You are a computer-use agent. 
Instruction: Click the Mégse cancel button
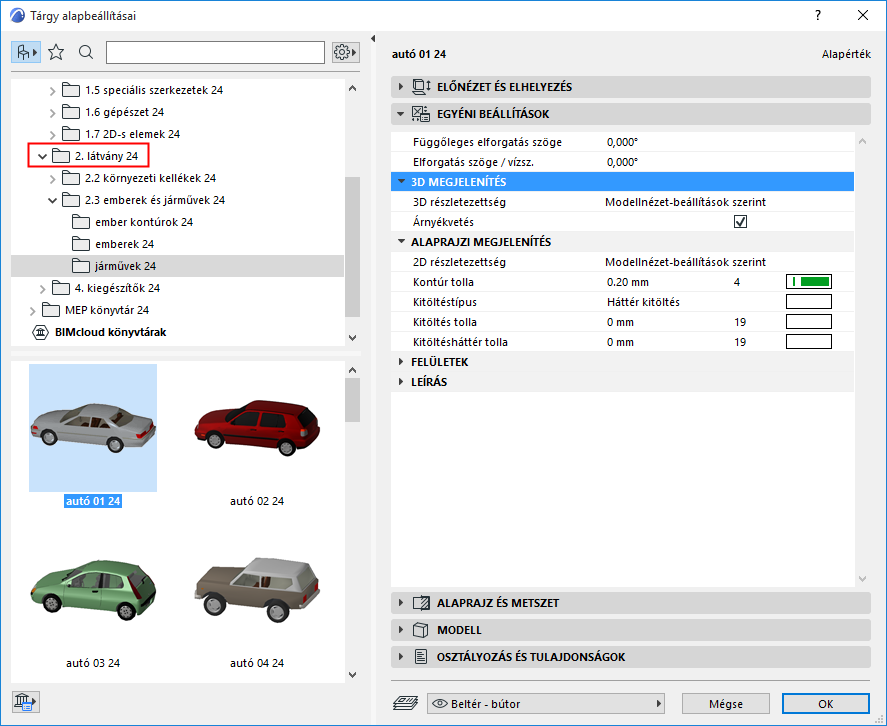(726, 703)
